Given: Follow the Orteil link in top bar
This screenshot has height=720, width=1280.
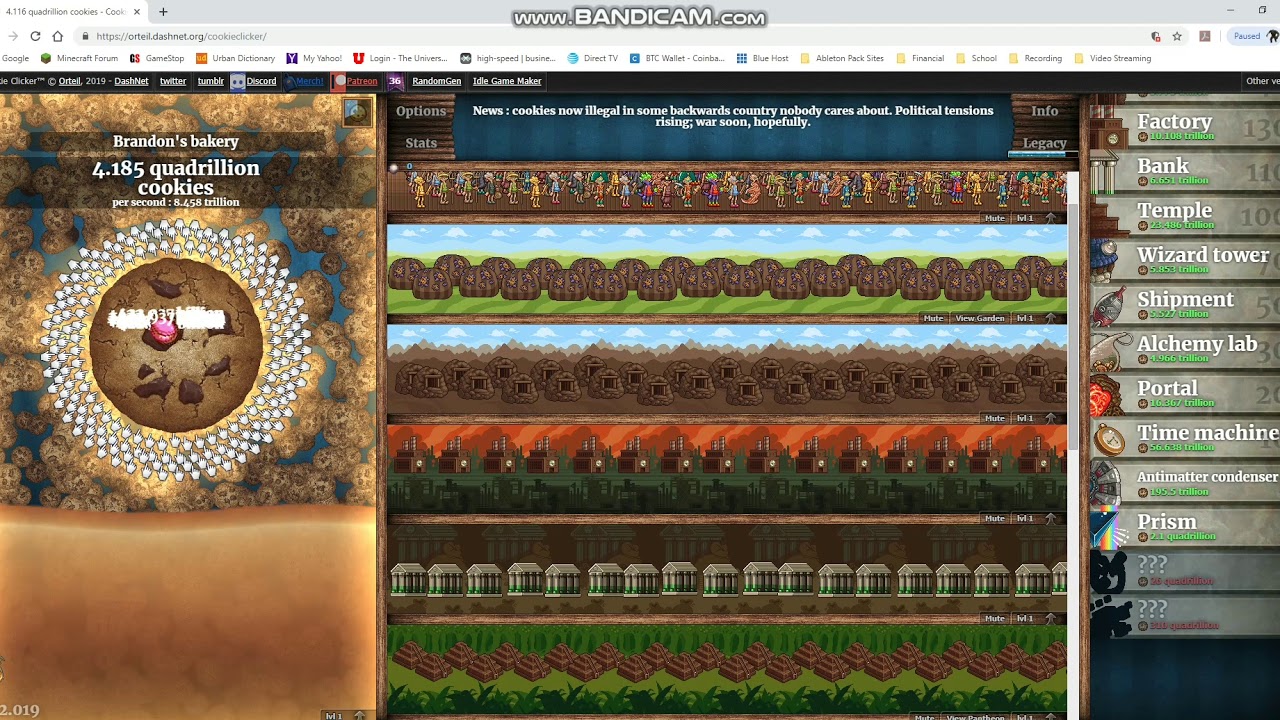Looking at the screenshot, I should pos(69,81).
